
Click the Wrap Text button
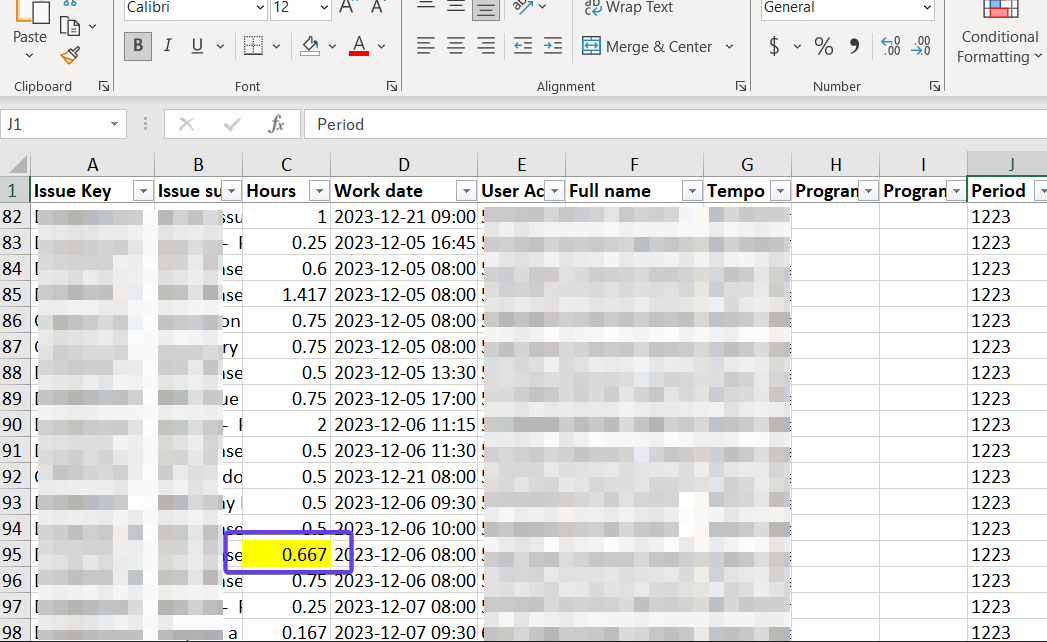[628, 8]
